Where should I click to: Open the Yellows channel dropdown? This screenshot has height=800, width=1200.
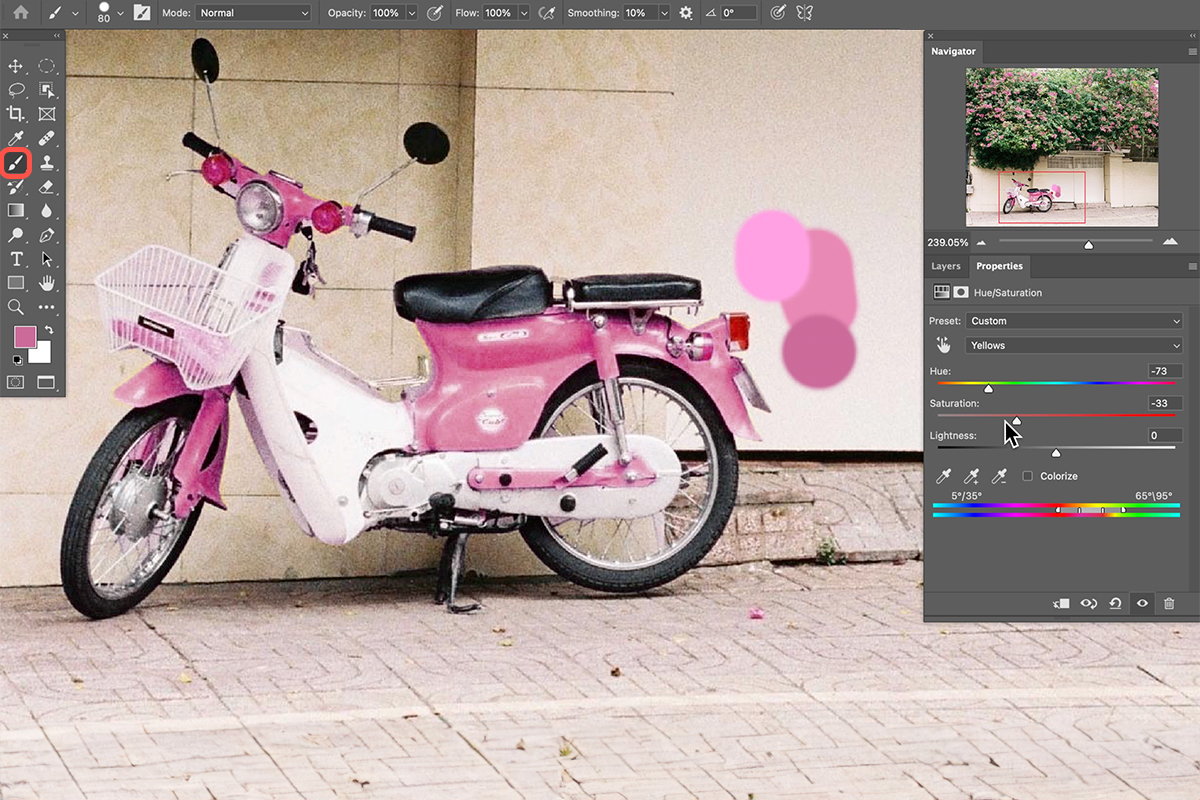(x=1075, y=344)
